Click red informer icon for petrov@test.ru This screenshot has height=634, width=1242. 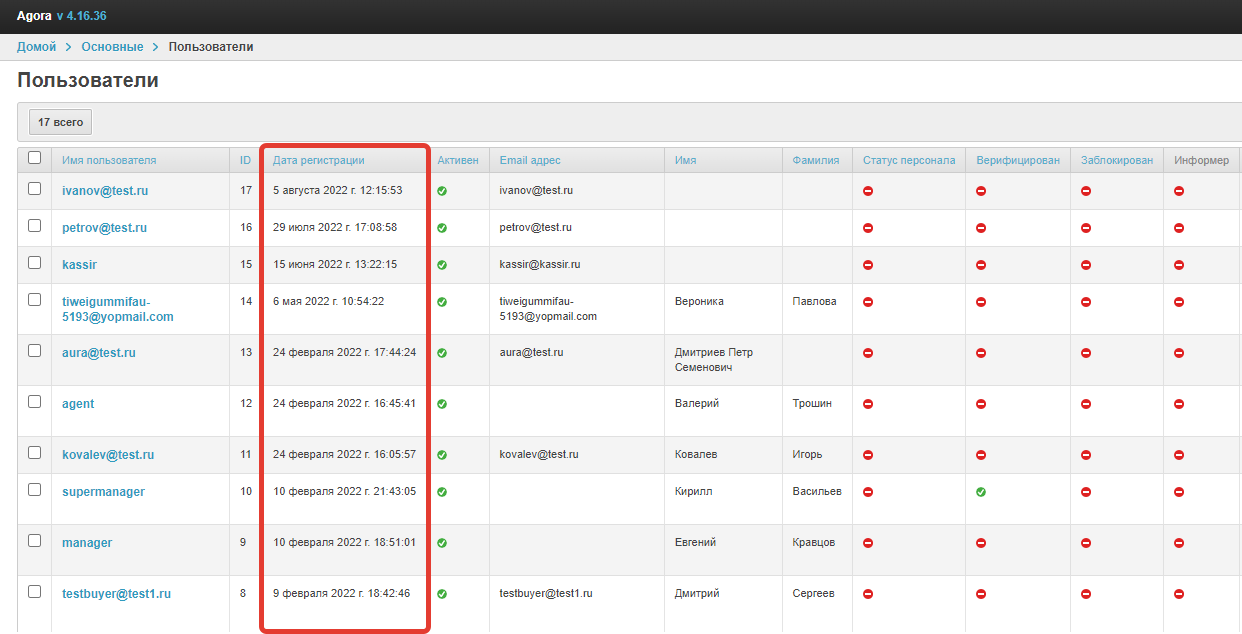pos(1179,228)
